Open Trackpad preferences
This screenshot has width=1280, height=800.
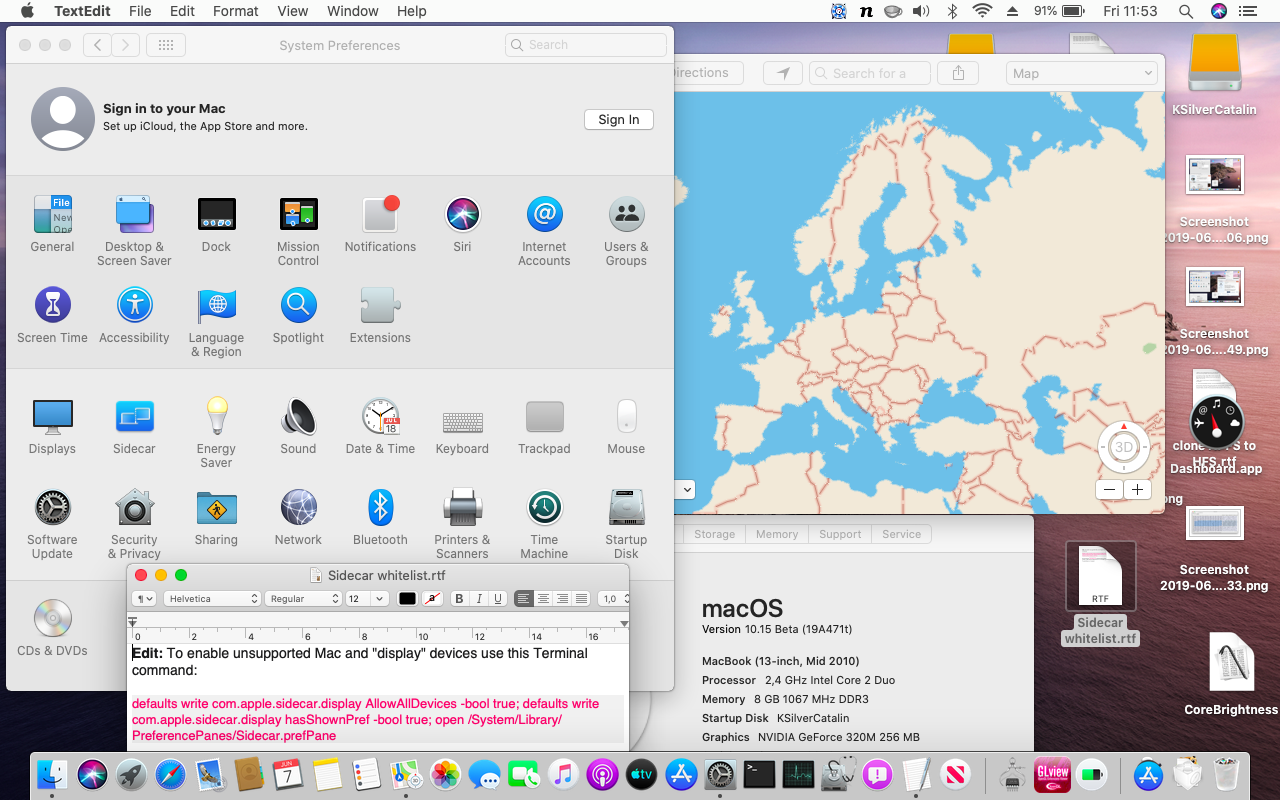pos(544,426)
